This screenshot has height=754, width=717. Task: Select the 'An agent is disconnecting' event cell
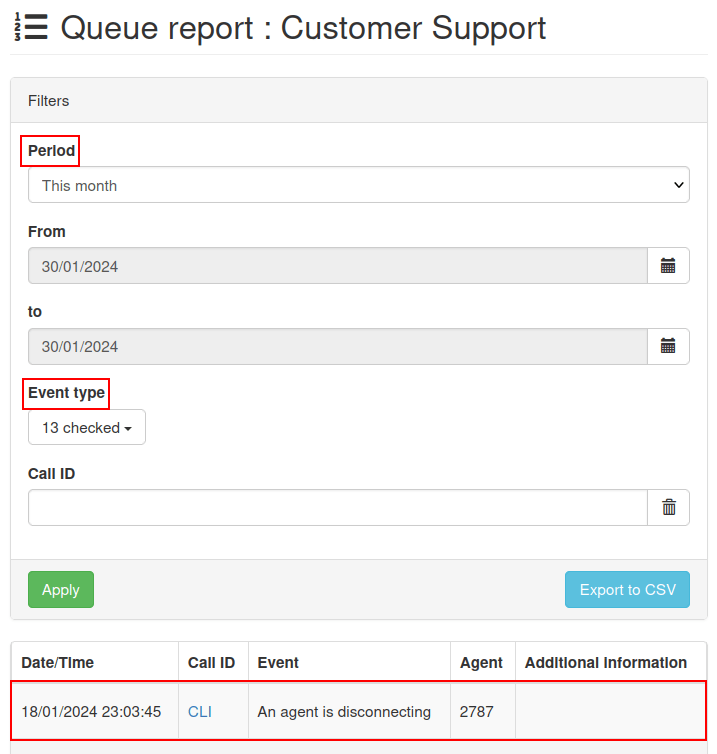pyautogui.click(x=344, y=712)
